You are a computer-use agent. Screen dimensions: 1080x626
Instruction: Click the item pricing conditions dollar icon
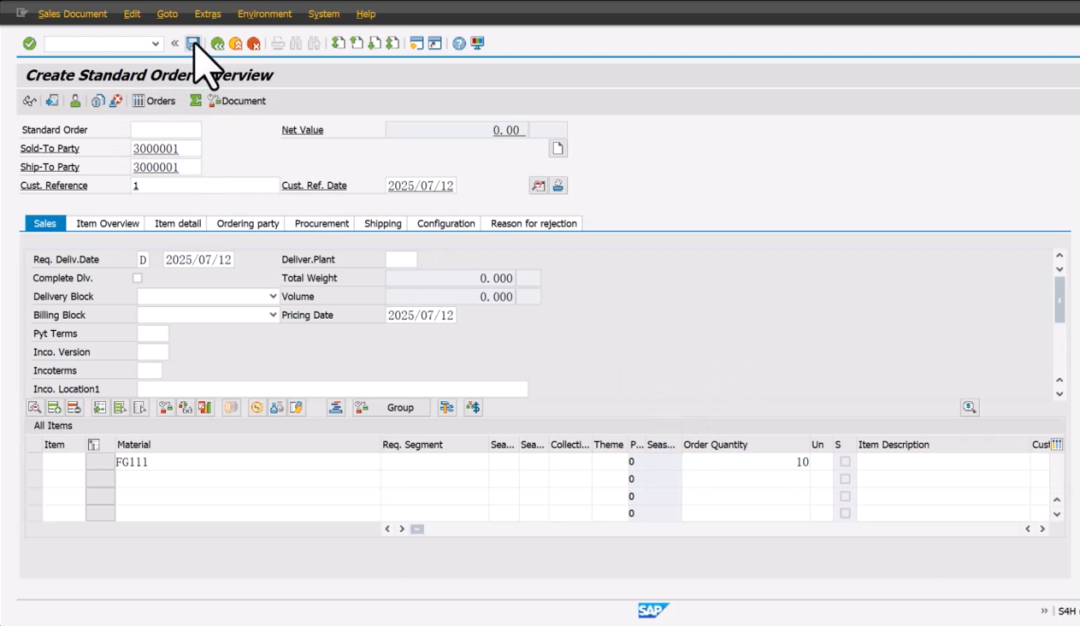pyautogui.click(x=472, y=408)
